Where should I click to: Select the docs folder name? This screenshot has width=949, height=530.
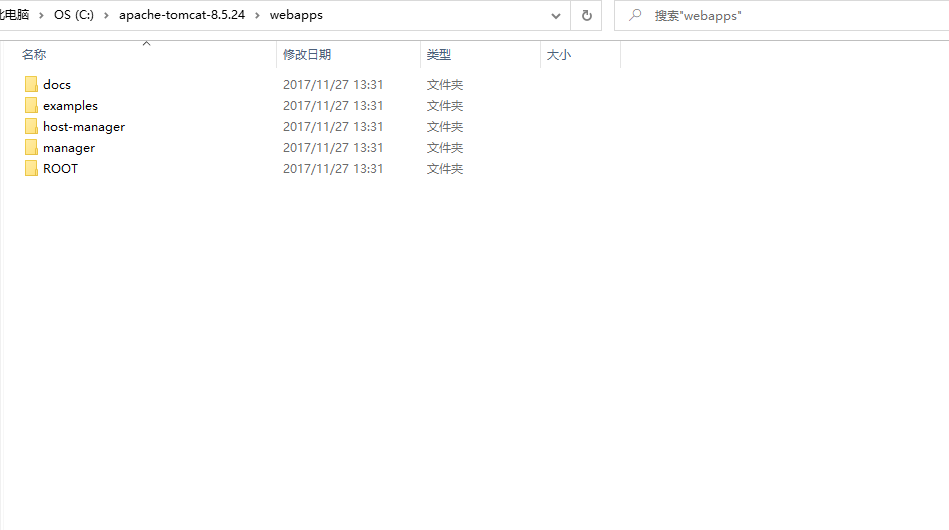tap(57, 85)
